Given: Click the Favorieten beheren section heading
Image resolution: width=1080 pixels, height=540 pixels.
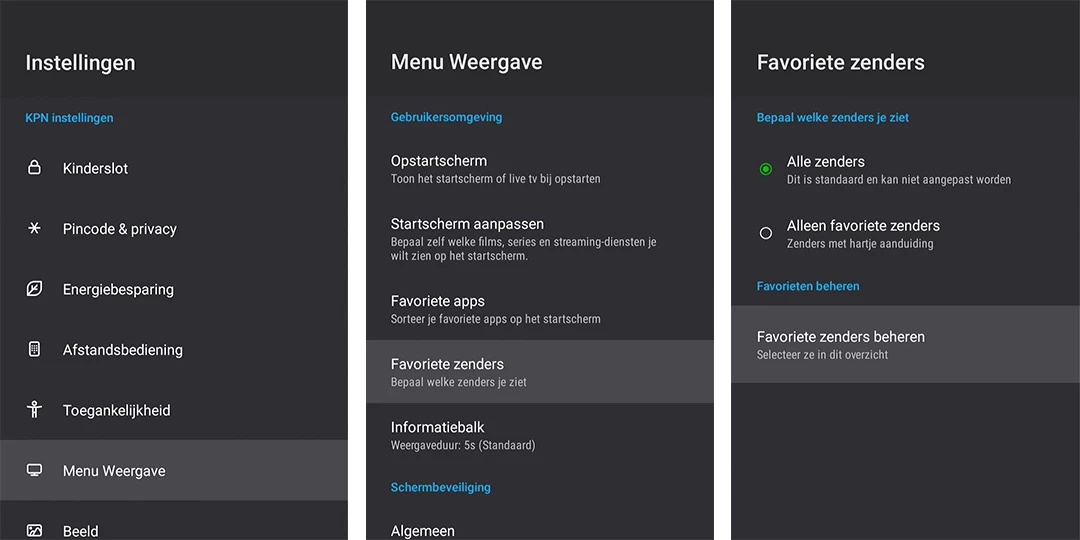Looking at the screenshot, I should (808, 286).
